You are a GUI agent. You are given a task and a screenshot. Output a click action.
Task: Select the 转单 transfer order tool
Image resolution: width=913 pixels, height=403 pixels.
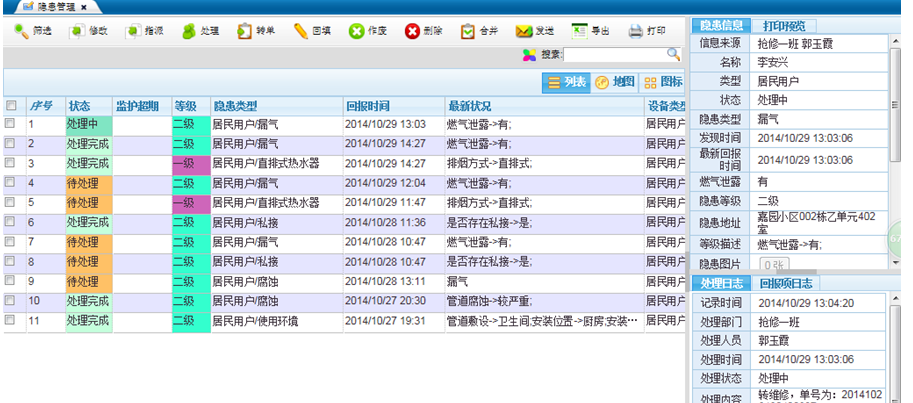(245, 31)
